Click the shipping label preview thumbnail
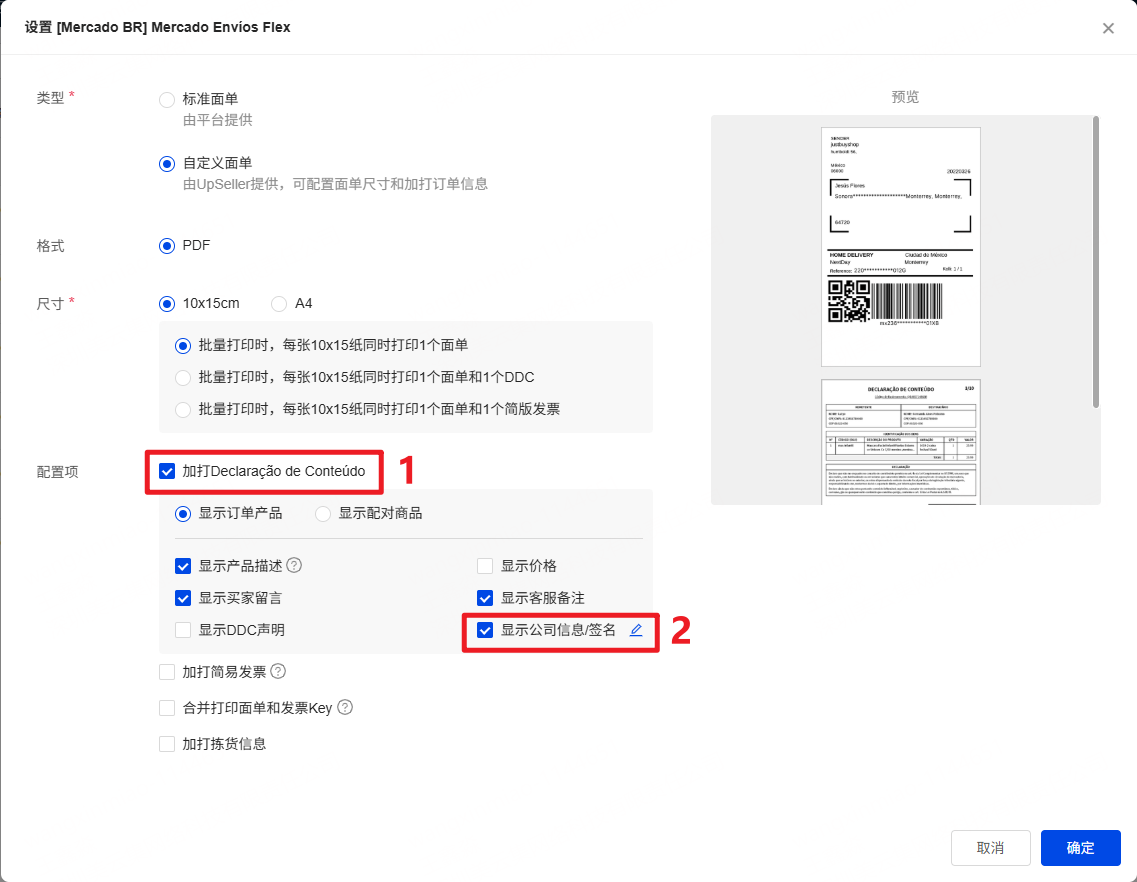Screen dimensions: 1137x882 [x=900, y=247]
